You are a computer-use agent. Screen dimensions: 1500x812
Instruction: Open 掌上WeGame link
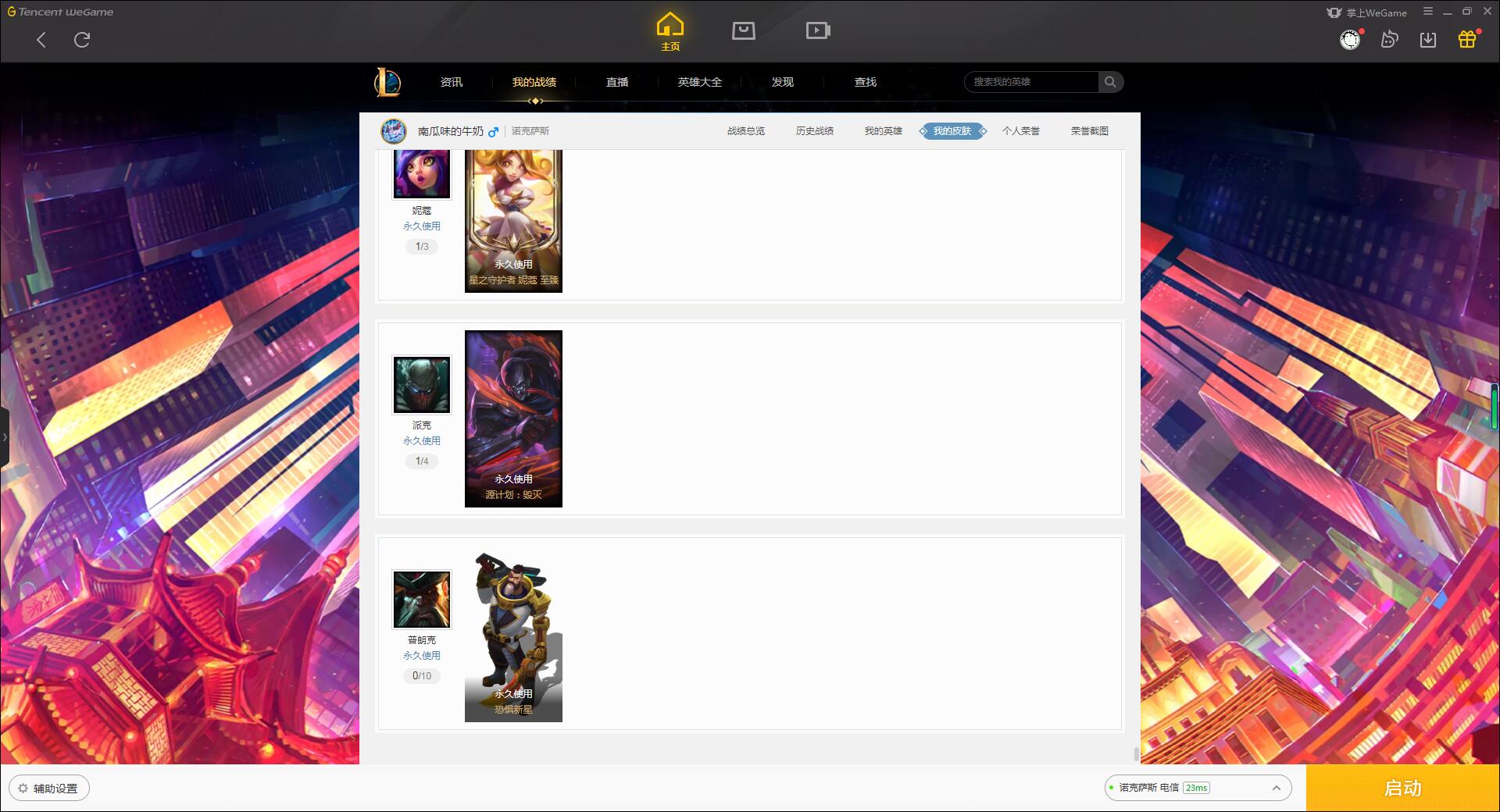[x=1366, y=12]
